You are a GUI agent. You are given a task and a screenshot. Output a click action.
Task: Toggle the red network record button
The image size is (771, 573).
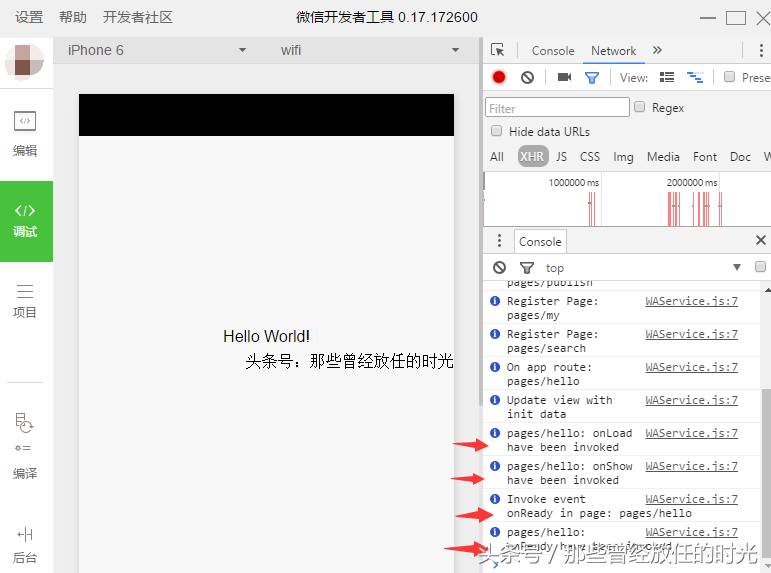coord(499,77)
